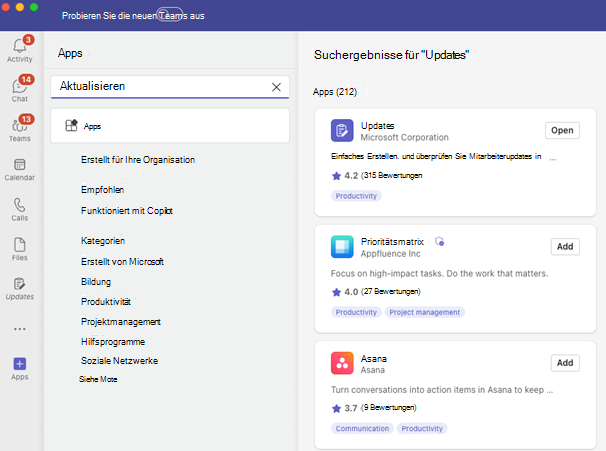Click 4.0 star rating on Prioritätsmatrix
This screenshot has width=606, height=451.
376,291
